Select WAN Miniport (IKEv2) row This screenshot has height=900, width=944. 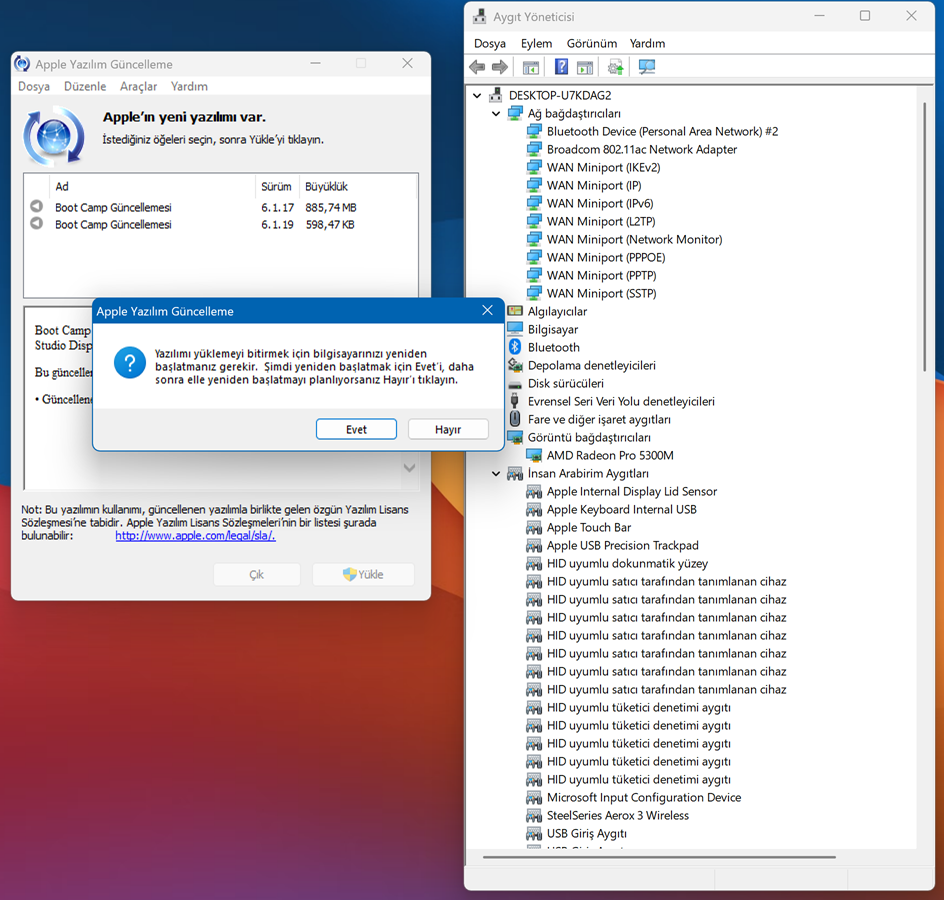tap(603, 167)
